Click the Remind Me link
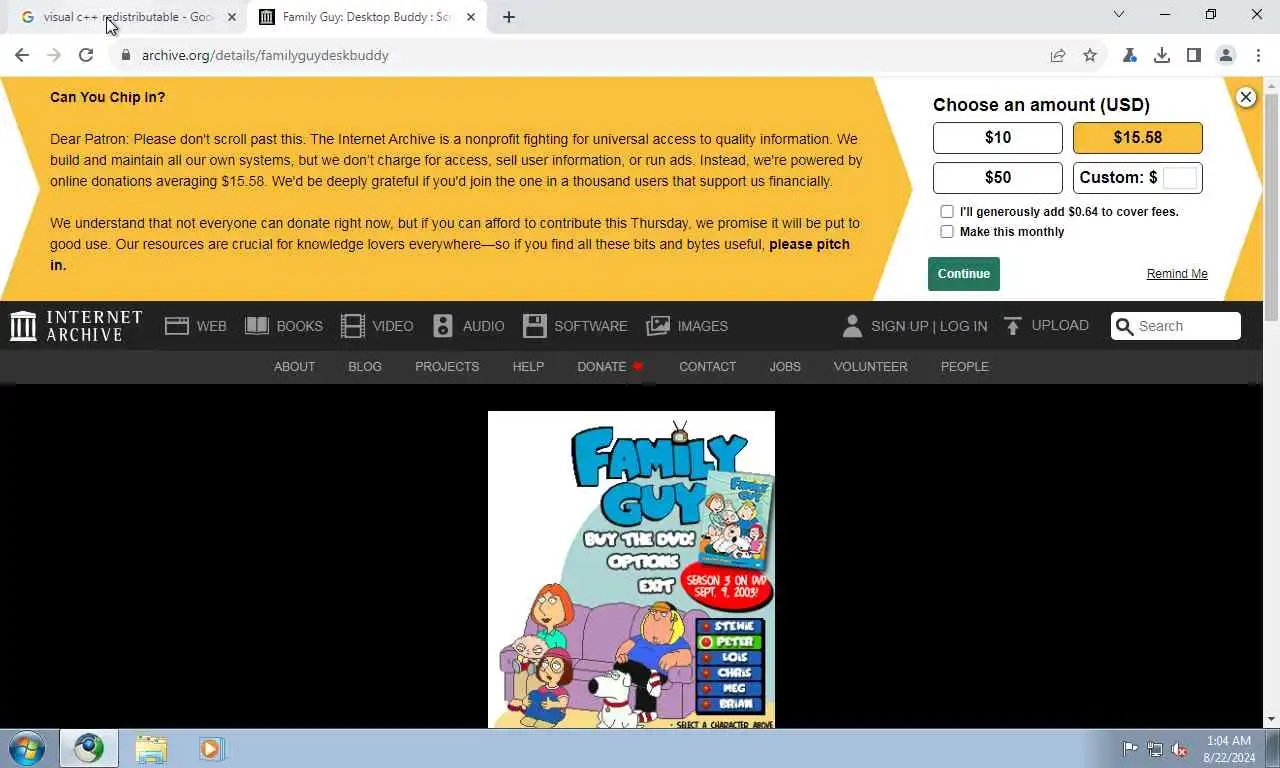This screenshot has height=768, width=1280. pos(1177,274)
